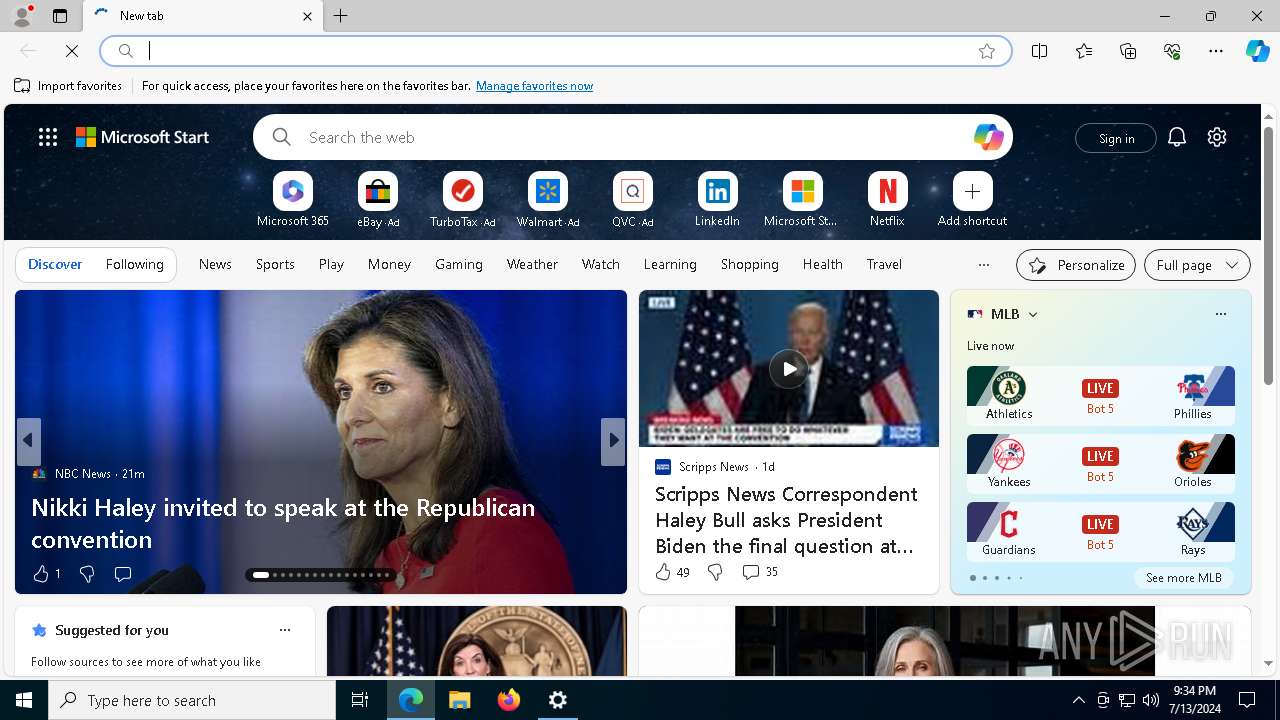This screenshot has width=1280, height=720.
Task: Open the Weather category
Action: [532, 265]
